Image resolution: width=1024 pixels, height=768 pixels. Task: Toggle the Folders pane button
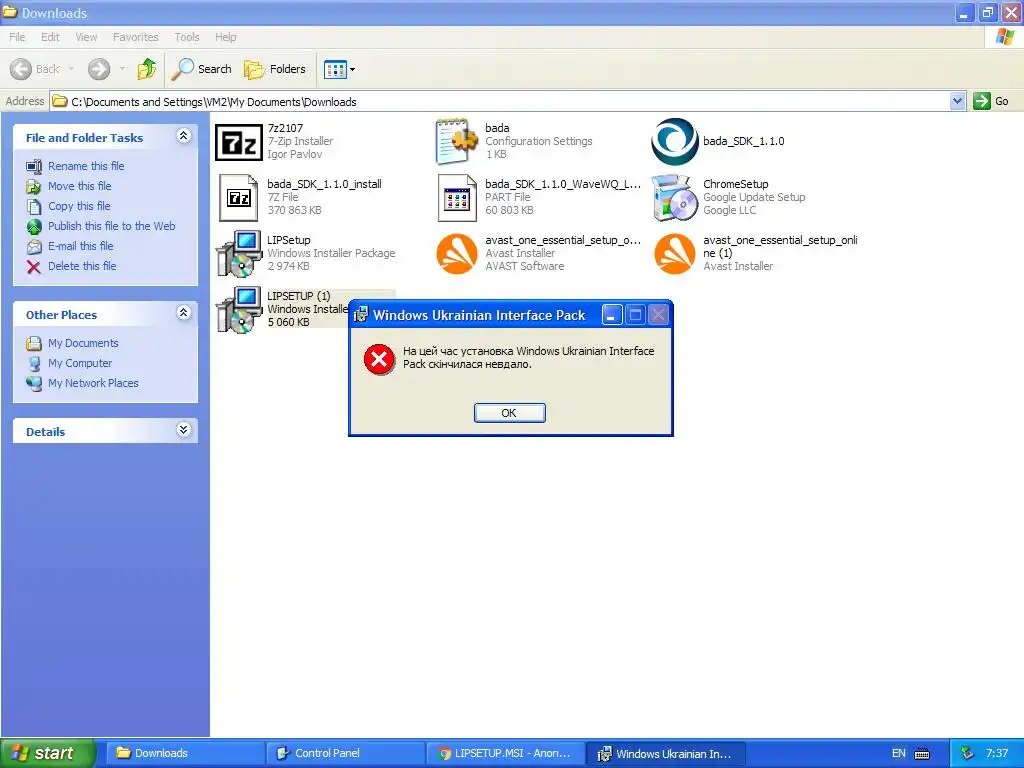(x=275, y=69)
